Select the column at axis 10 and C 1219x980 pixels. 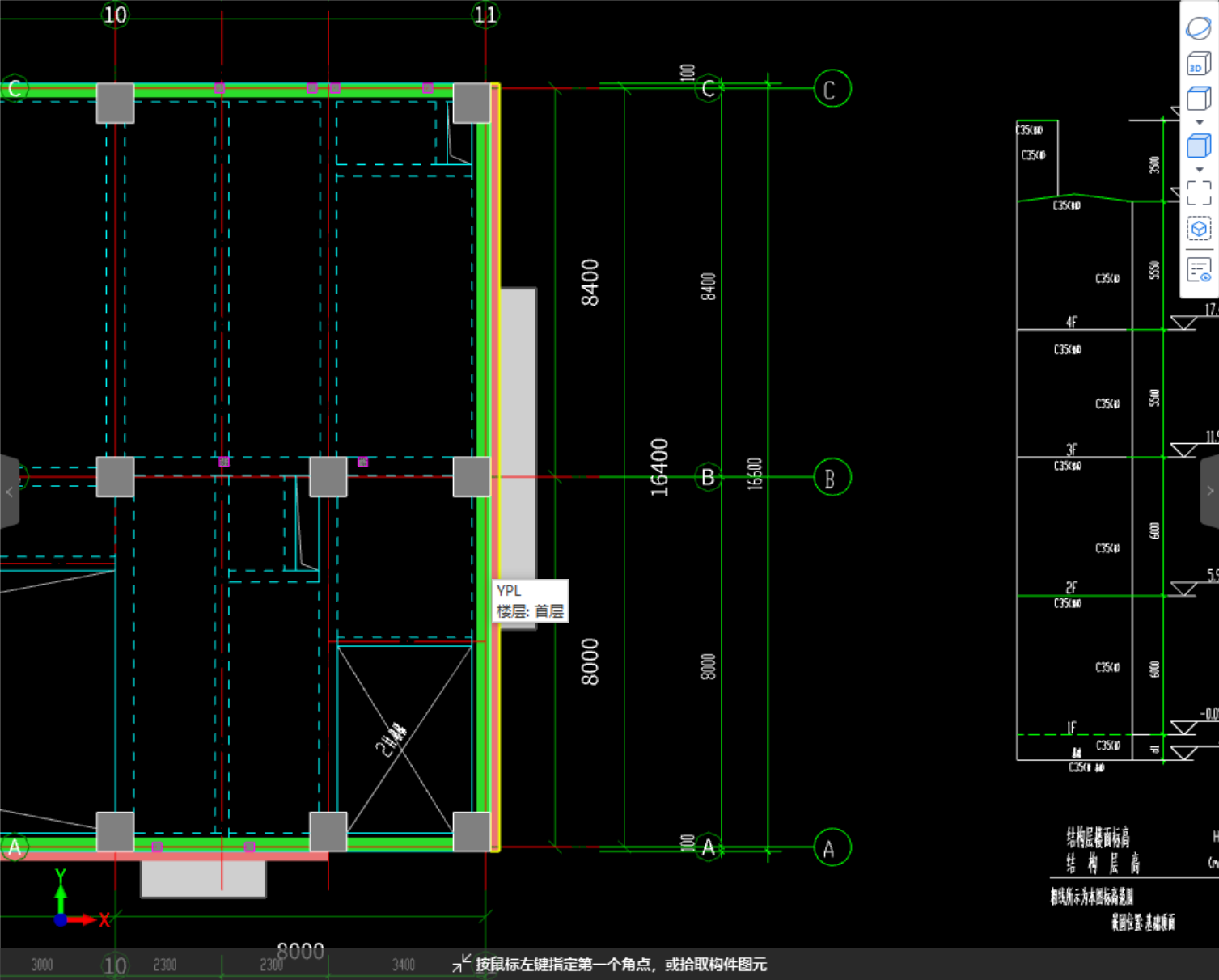click(x=115, y=103)
